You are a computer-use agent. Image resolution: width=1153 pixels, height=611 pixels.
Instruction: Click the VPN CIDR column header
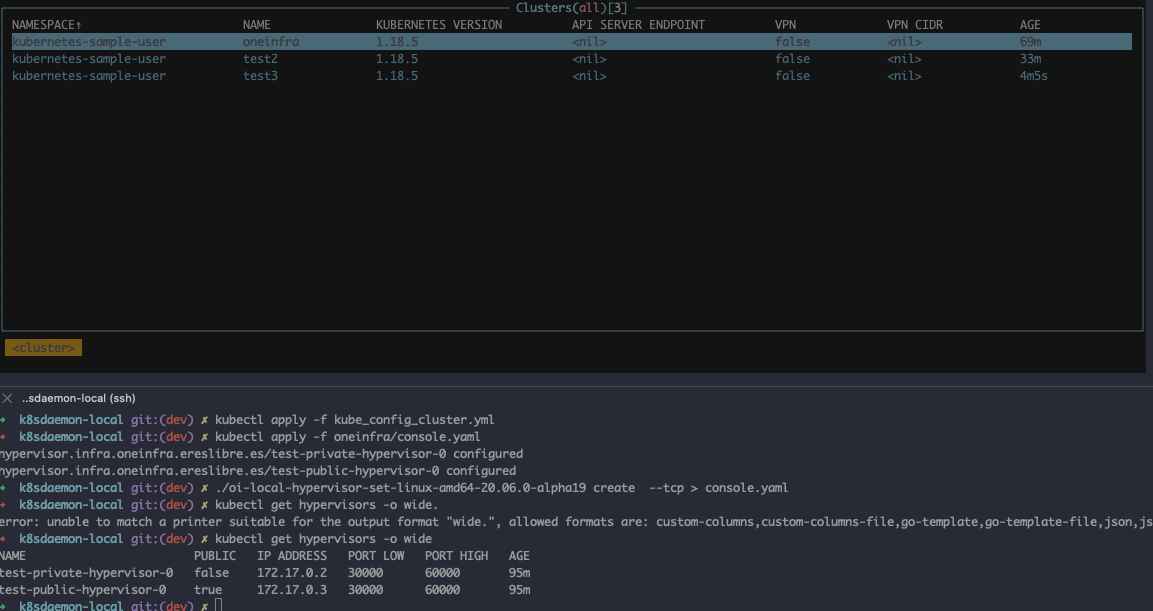915,25
